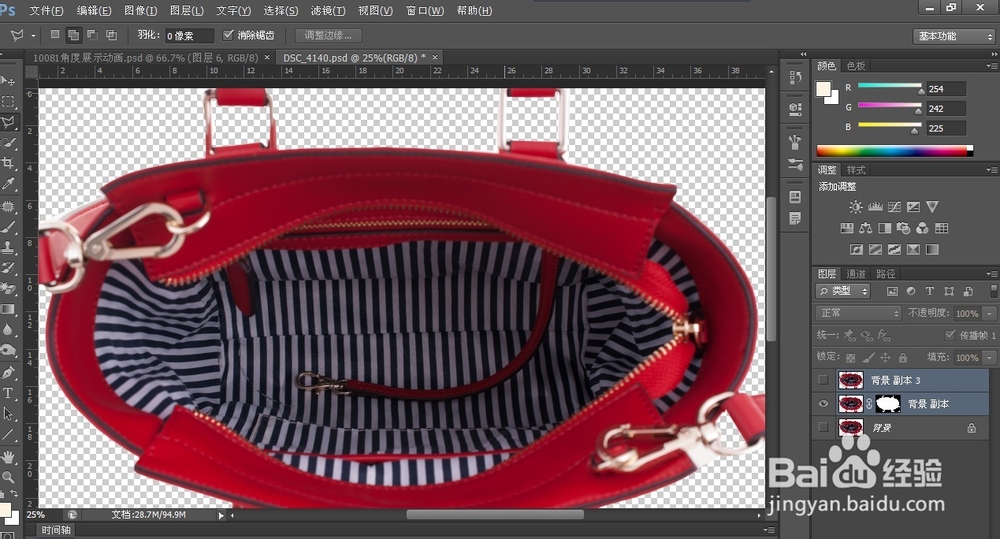The image size is (1000, 539).
Task: Open the tool preset picker arrow
Action: point(33,36)
